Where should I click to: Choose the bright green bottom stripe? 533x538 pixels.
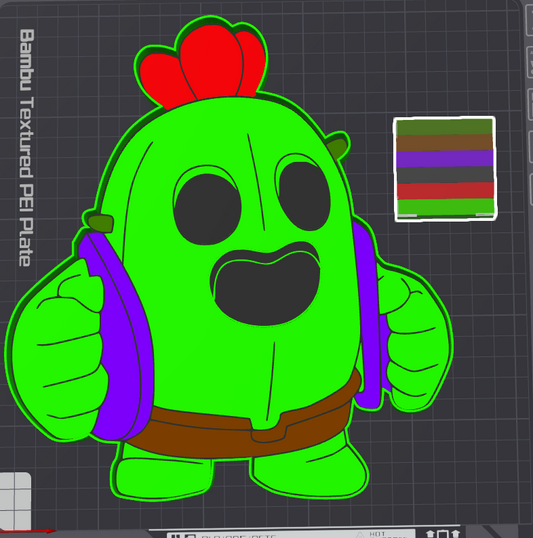446,207
